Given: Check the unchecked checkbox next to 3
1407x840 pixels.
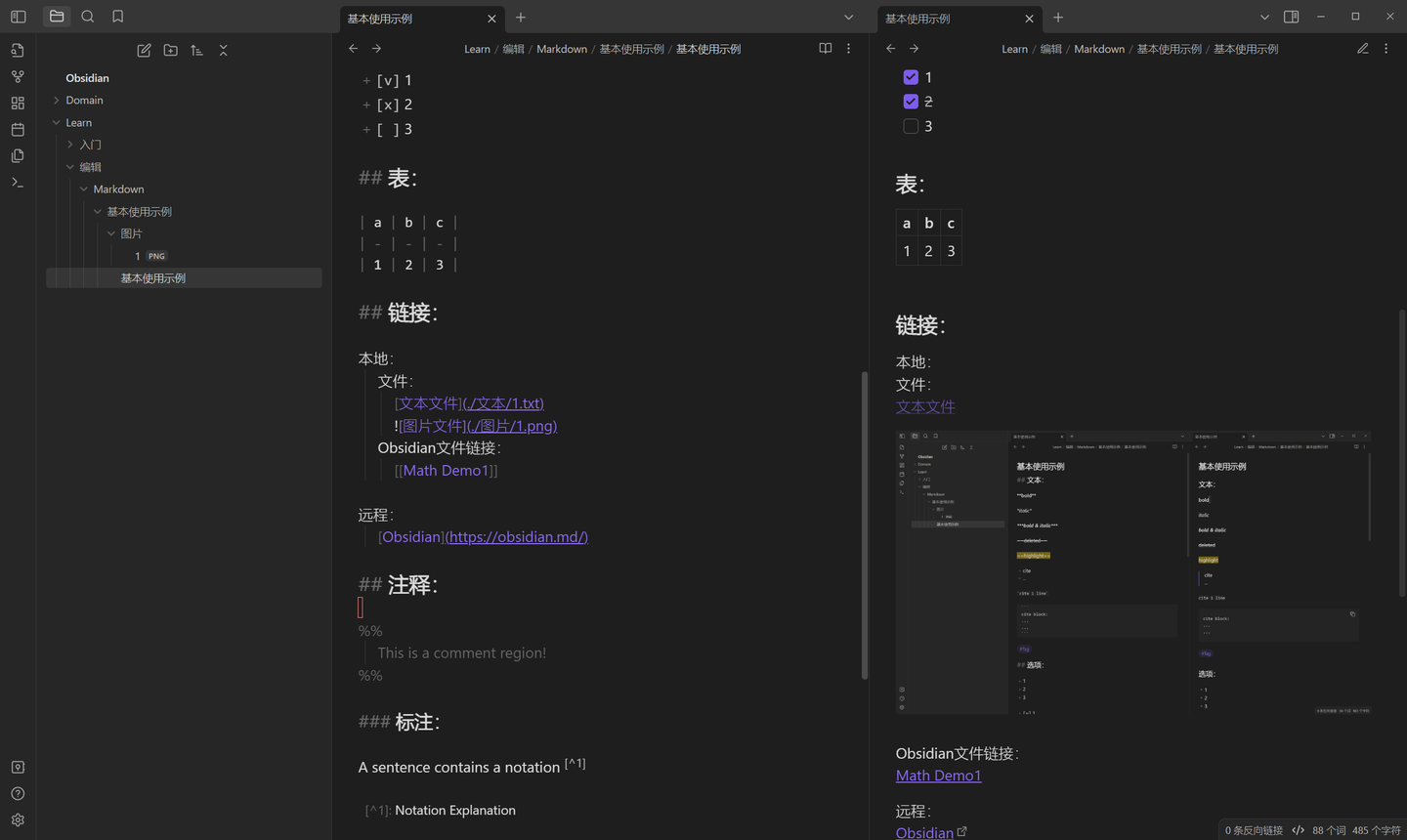Looking at the screenshot, I should pos(911,125).
